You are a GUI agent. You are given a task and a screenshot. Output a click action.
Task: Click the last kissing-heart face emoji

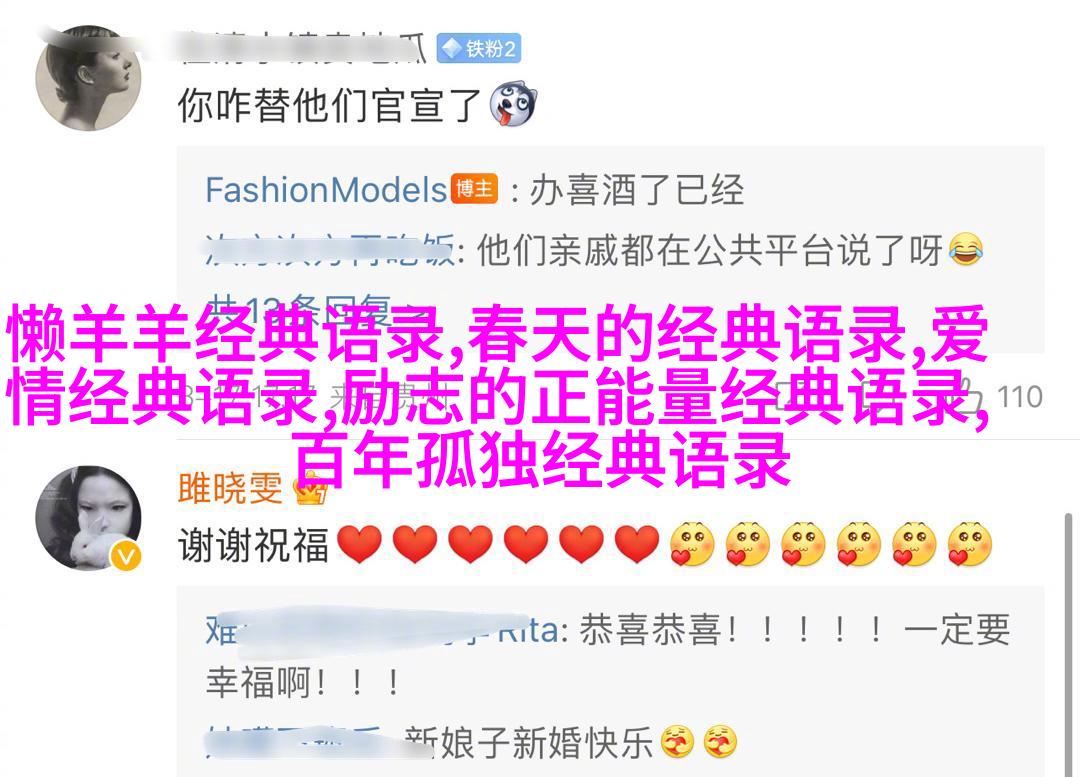tap(969, 545)
